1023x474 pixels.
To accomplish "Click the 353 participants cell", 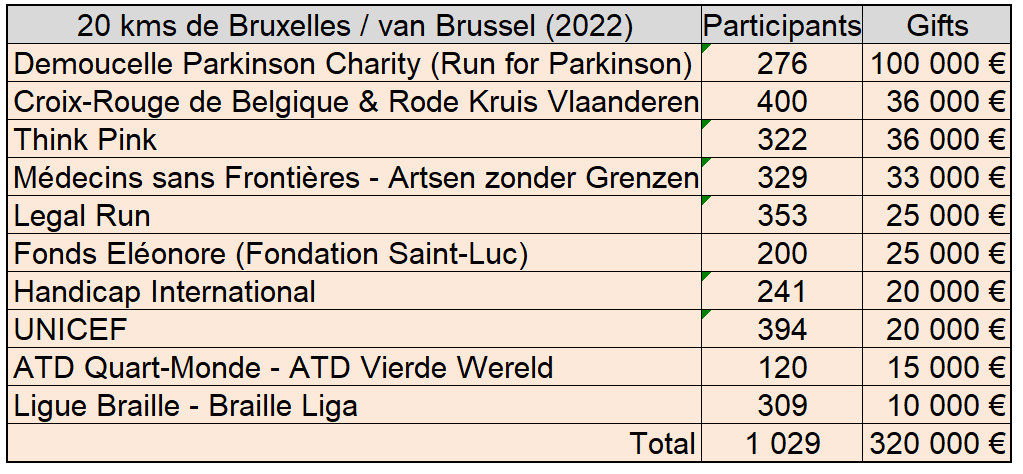I will click(x=782, y=215).
